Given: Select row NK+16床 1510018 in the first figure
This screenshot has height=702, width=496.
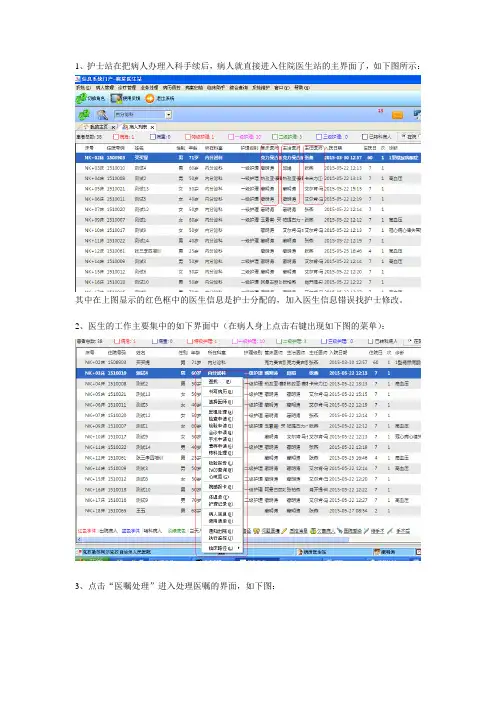Looking at the screenshot, I should pos(248,282).
